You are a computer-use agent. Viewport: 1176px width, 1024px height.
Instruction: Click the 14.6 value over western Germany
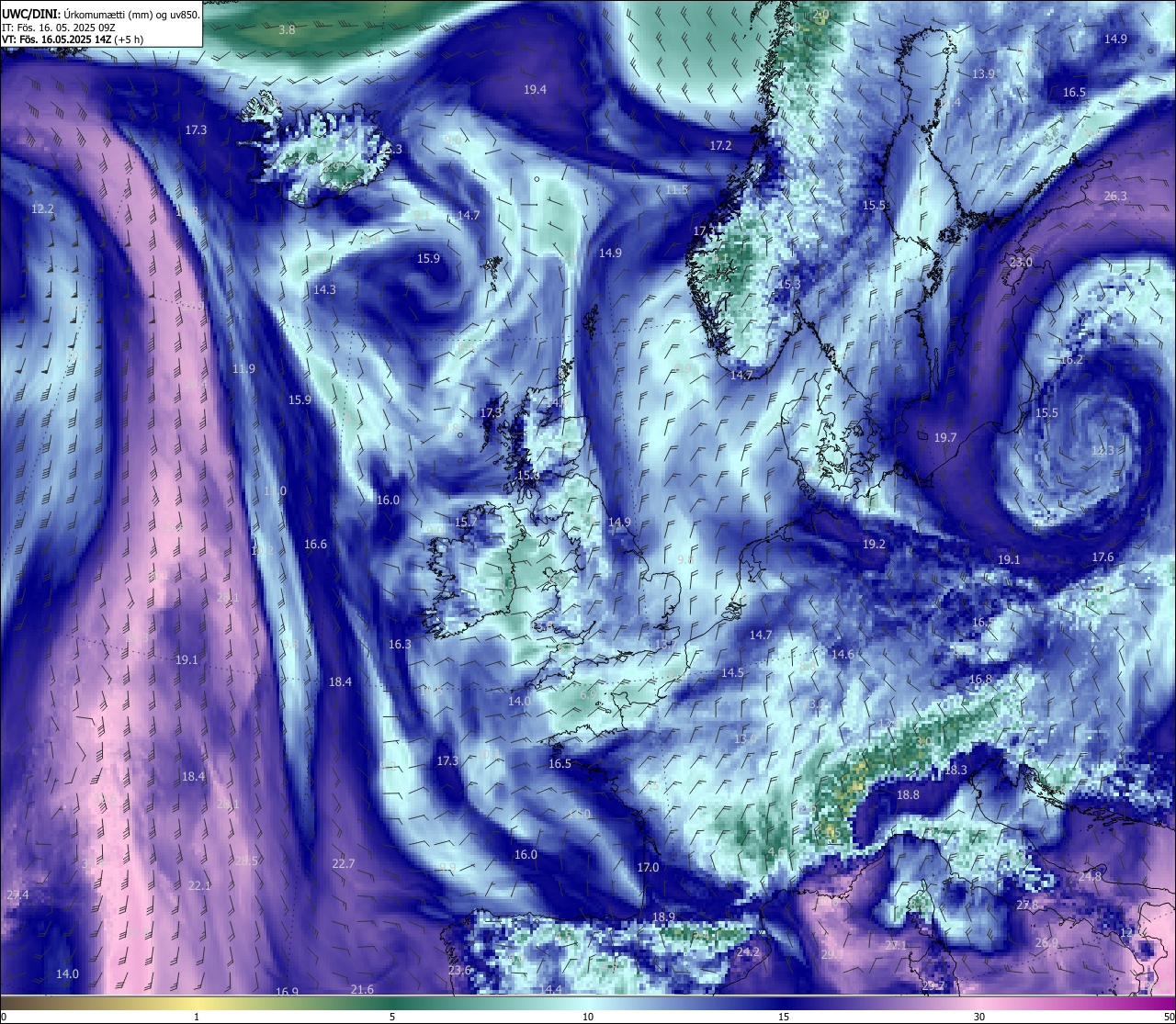[842, 655]
